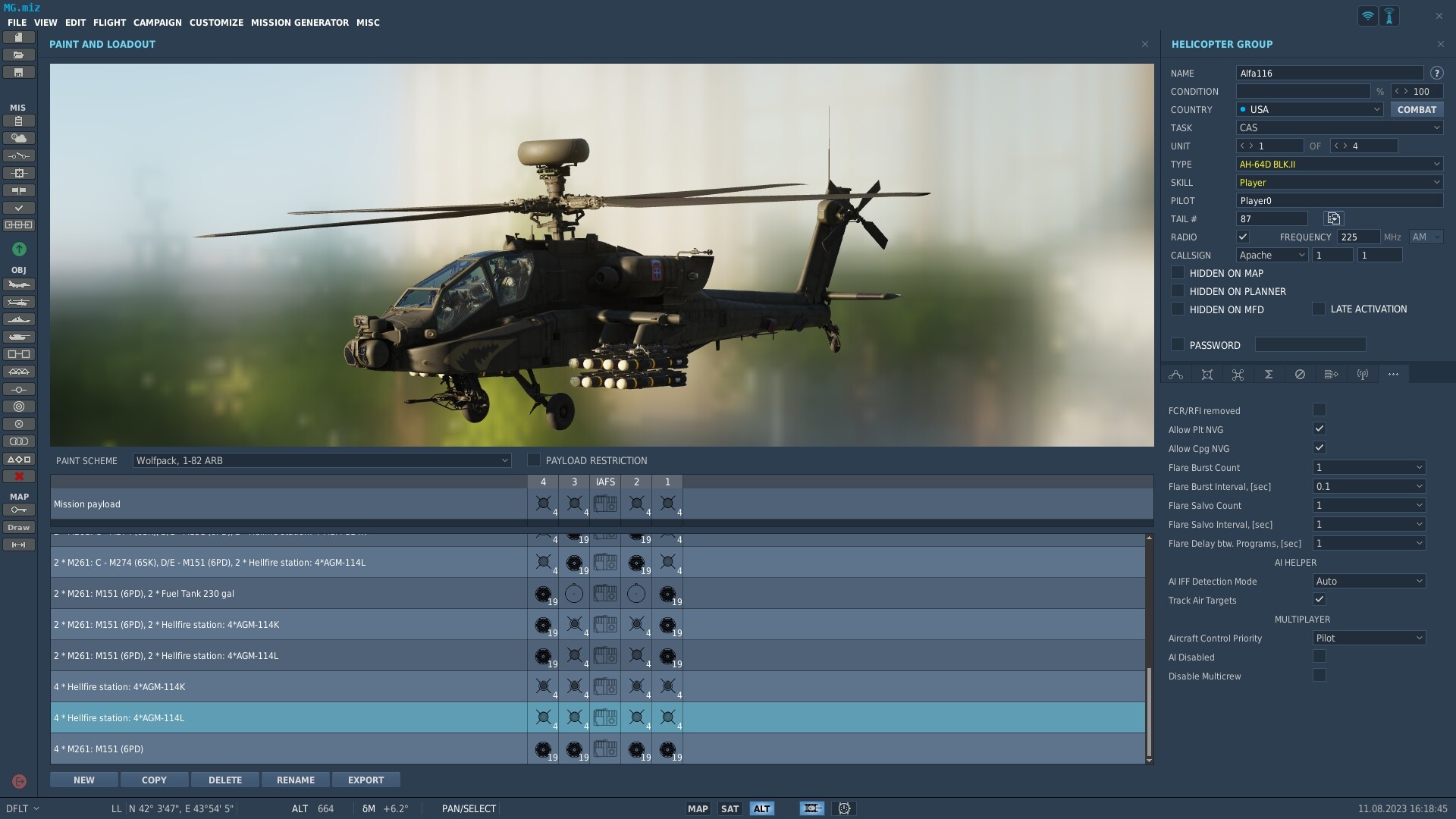Click the settings gear icon in status bar

click(x=844, y=808)
